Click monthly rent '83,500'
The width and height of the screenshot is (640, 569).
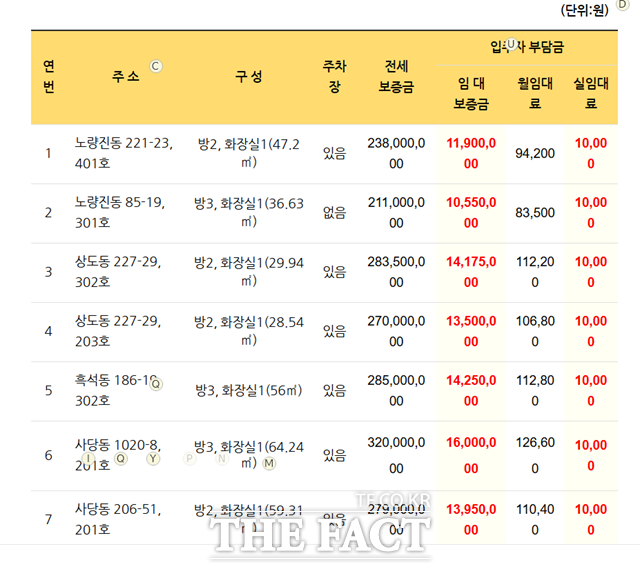point(535,213)
